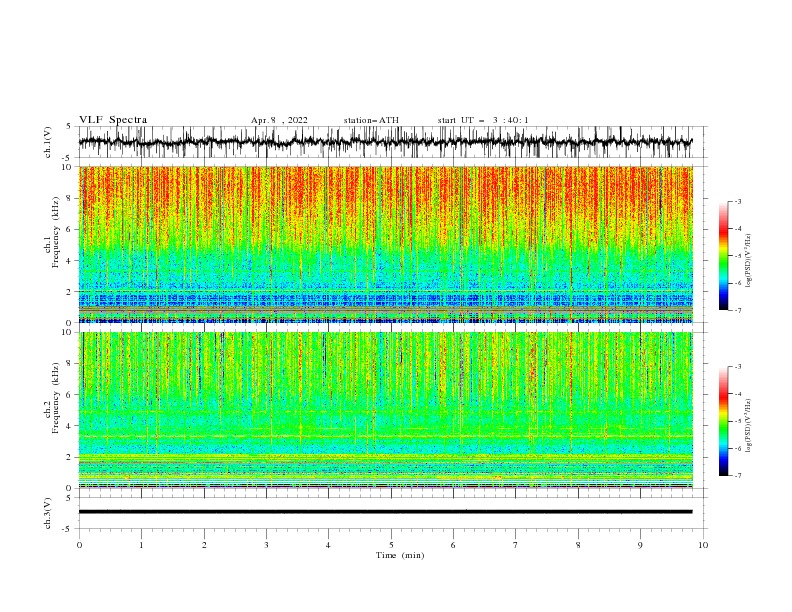
Task: Click the ch.2 spectrogram panel
Action: point(385,410)
